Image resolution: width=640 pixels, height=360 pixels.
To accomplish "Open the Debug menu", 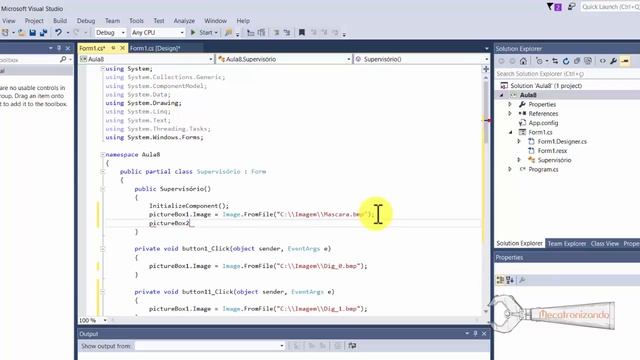I will click(x=86, y=21).
